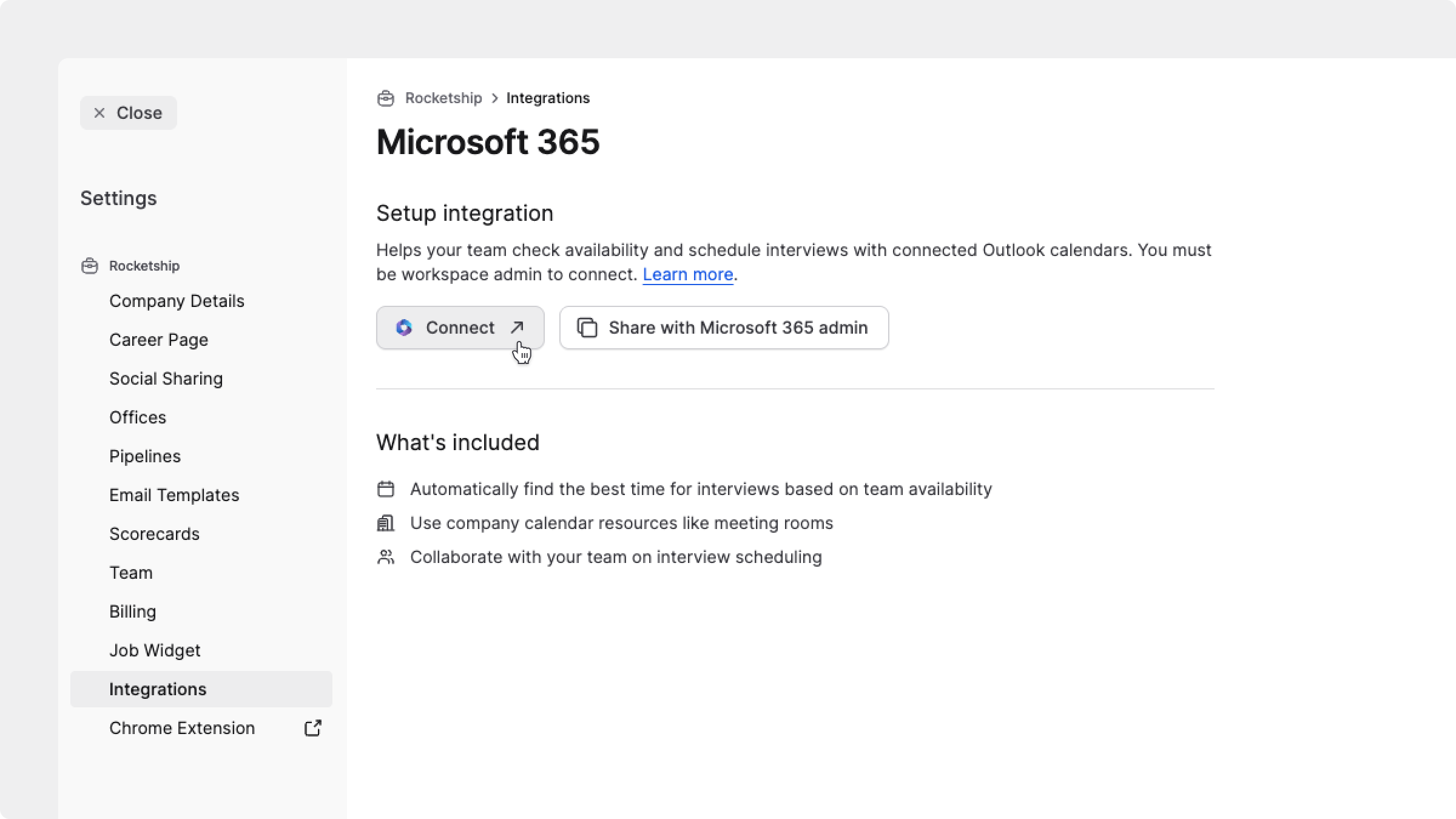This screenshot has width=1456, height=819.
Task: Click the breadcrumb chevron arrow separator
Action: point(494,98)
